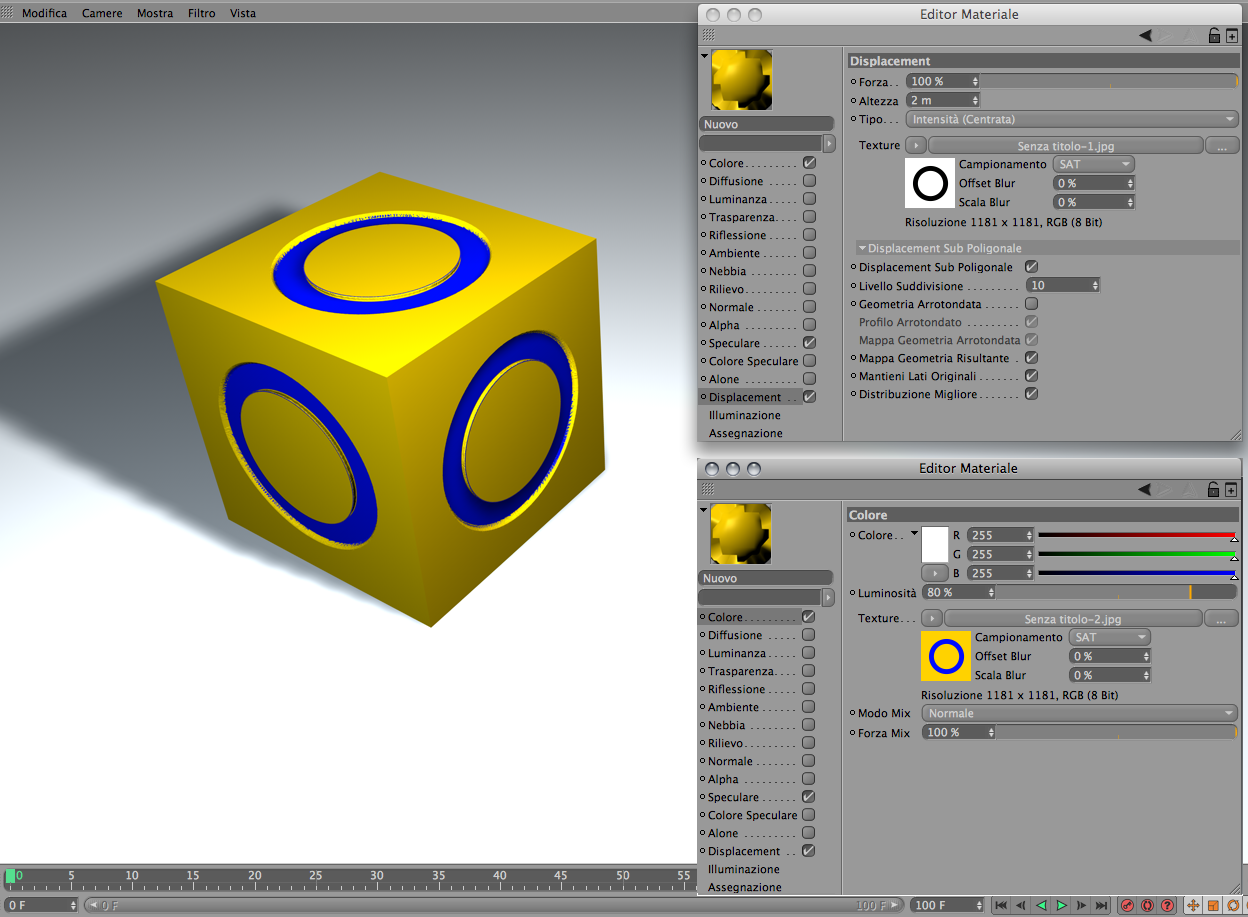Click the Senza titolo-2.jpg texture button

pos(1073,619)
